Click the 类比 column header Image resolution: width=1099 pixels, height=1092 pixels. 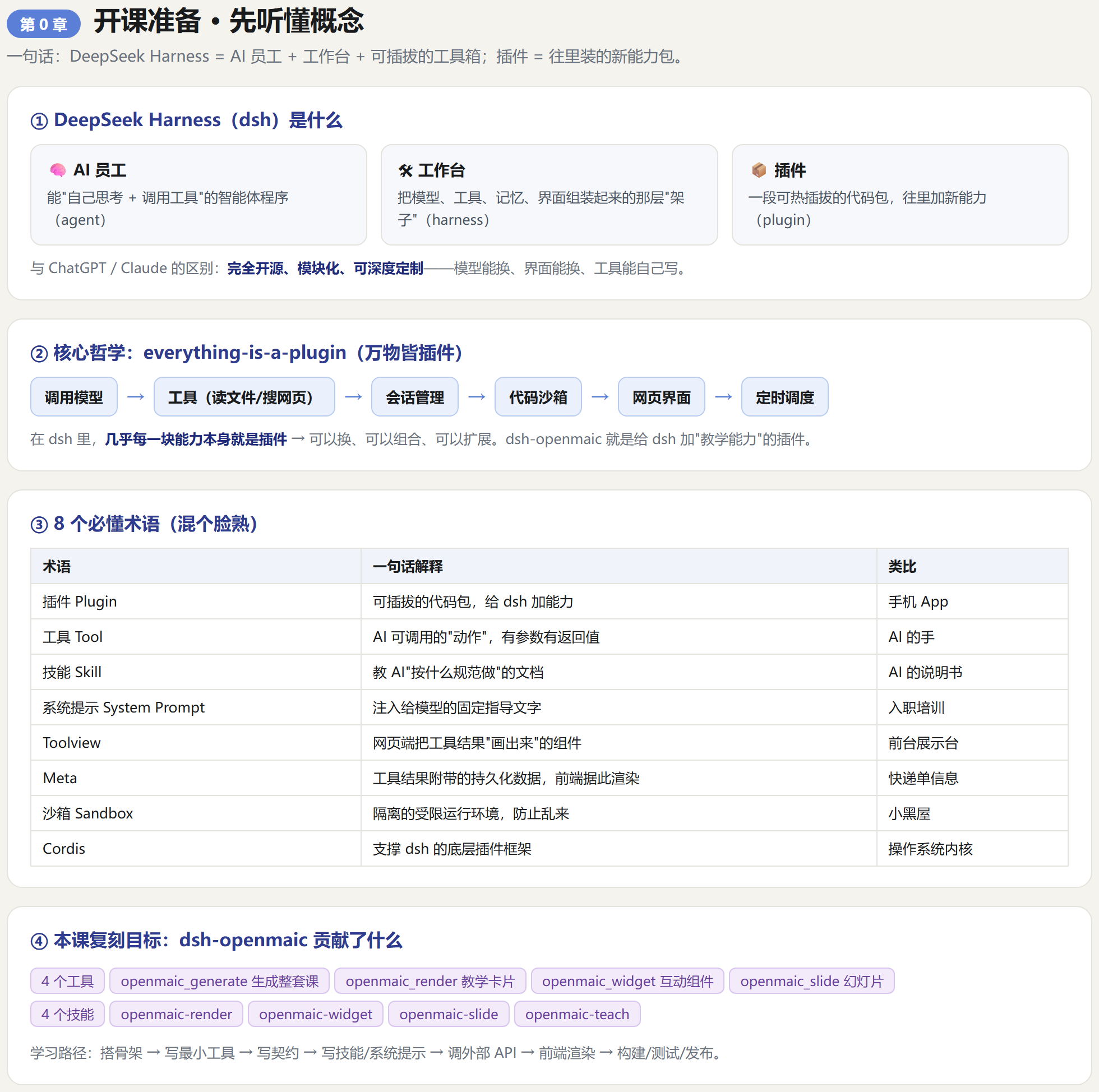973,567
